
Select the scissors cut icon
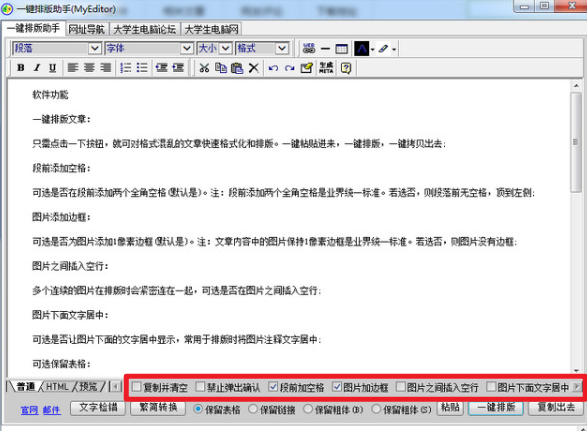click(204, 68)
